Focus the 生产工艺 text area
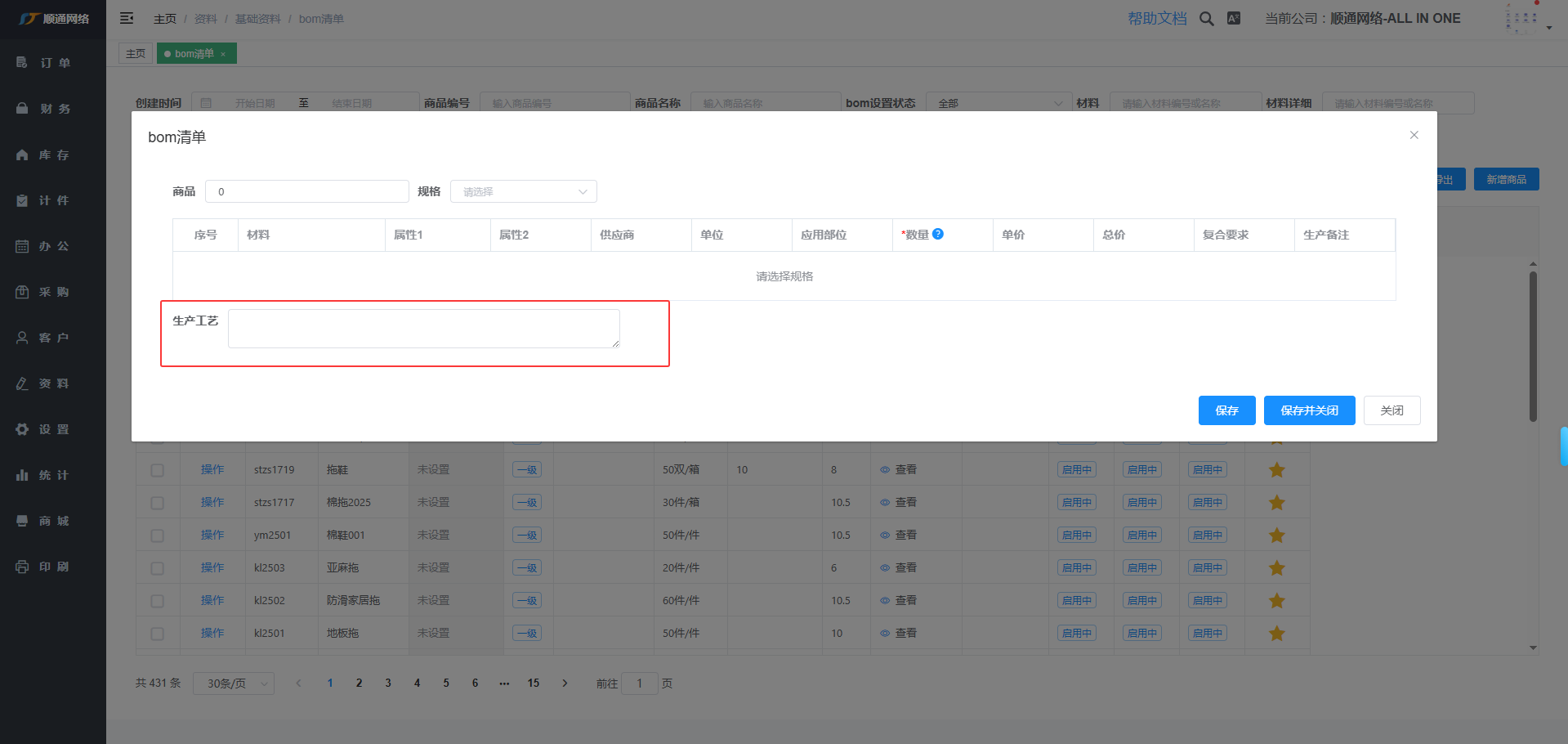Image resolution: width=1568 pixels, height=744 pixels. tap(423, 328)
